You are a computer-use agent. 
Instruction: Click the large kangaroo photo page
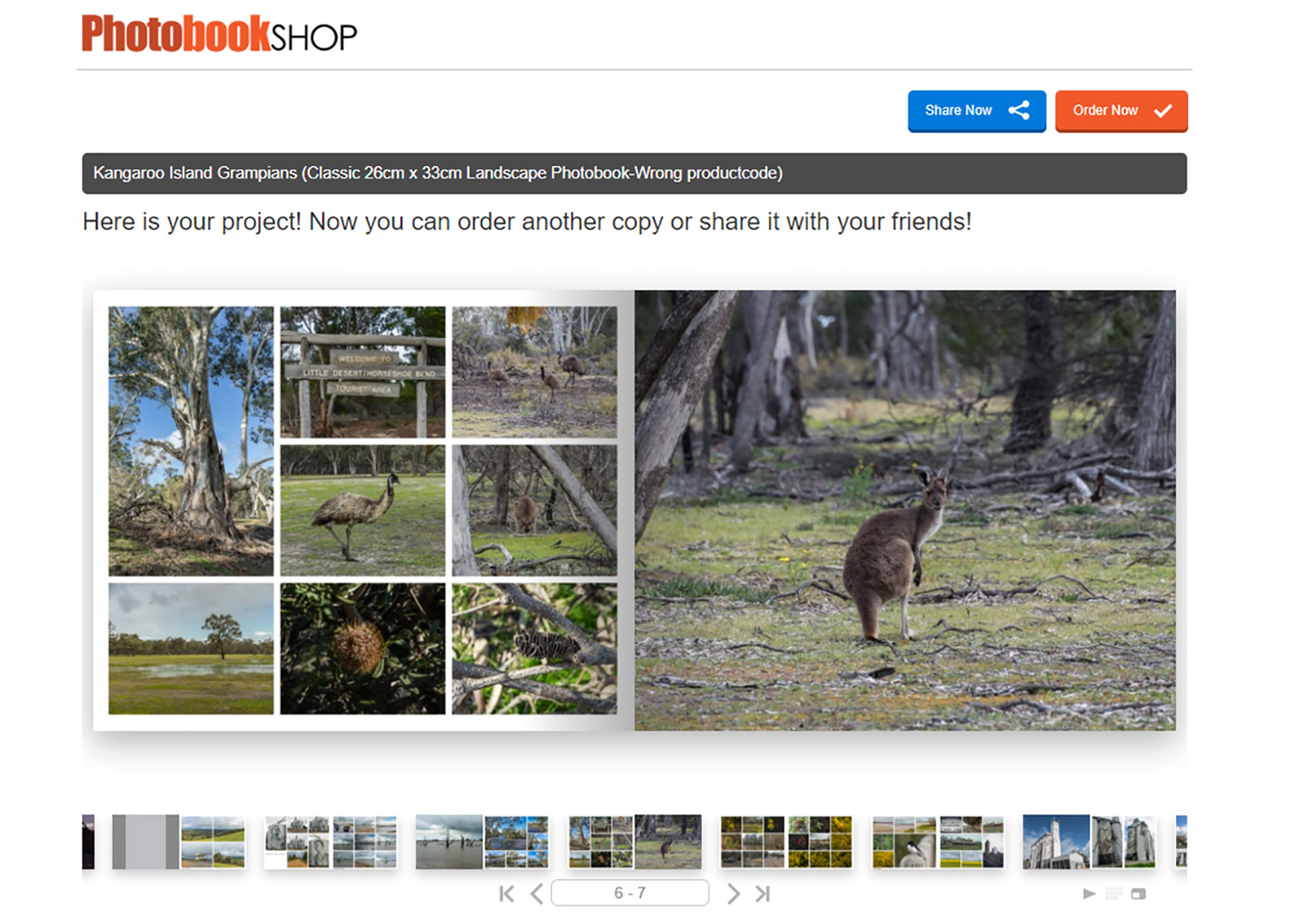[x=905, y=511]
